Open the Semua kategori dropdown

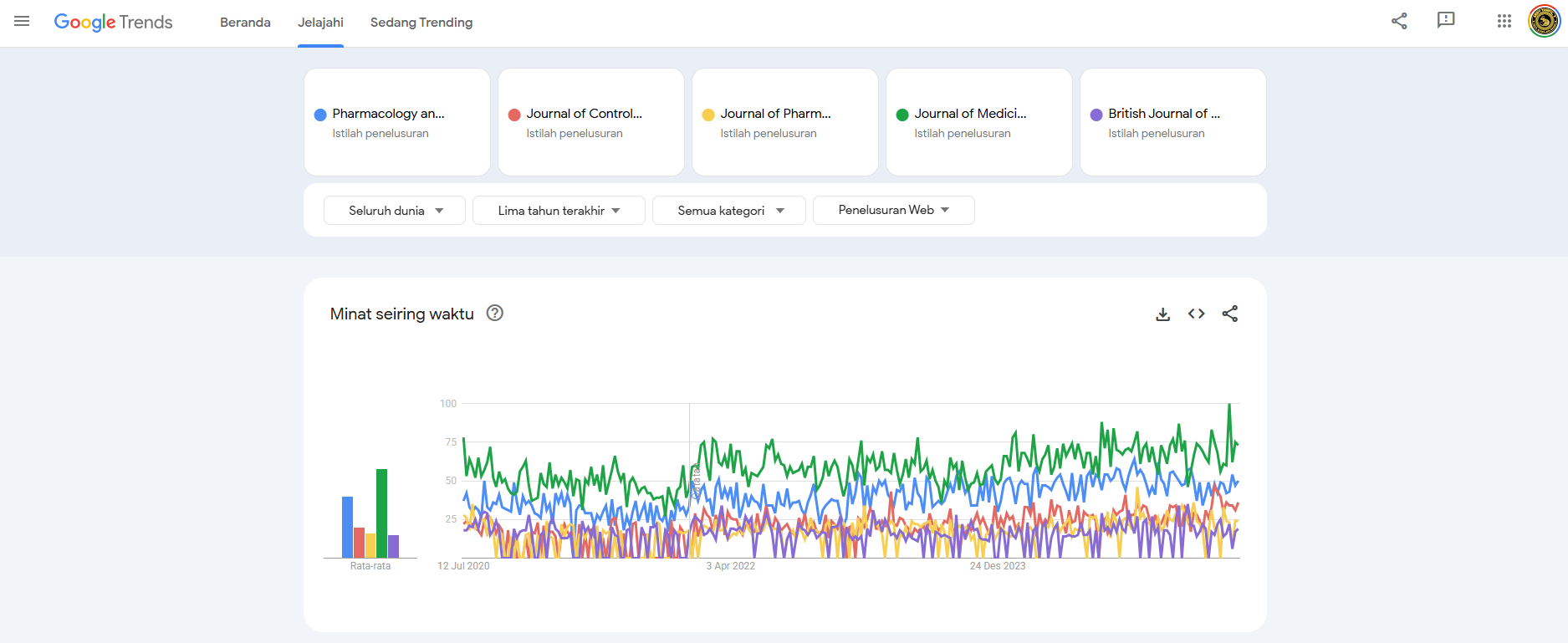coord(729,211)
